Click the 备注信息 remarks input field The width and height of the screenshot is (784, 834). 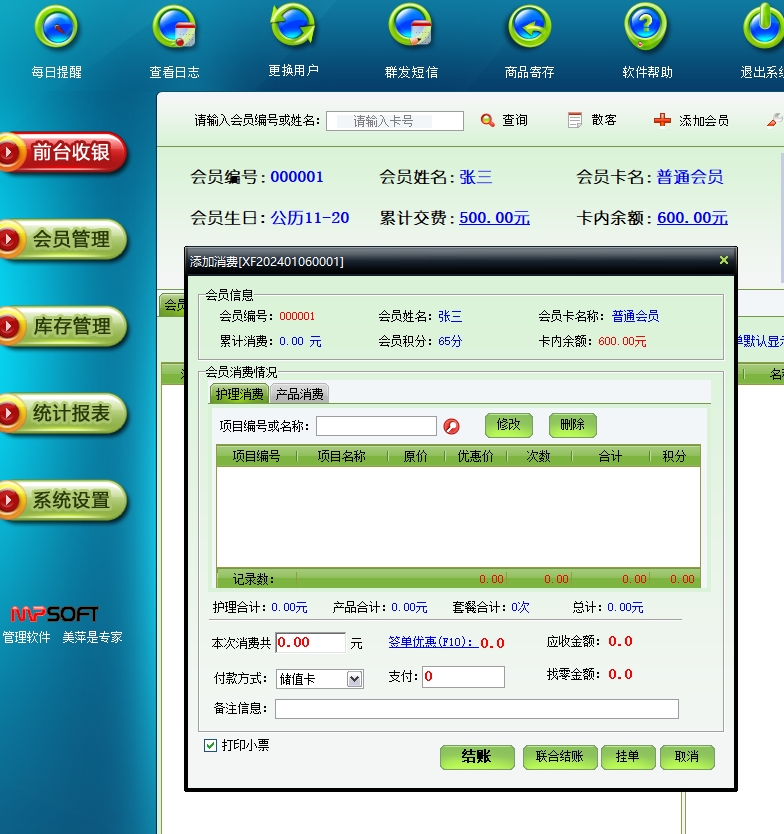pos(476,709)
